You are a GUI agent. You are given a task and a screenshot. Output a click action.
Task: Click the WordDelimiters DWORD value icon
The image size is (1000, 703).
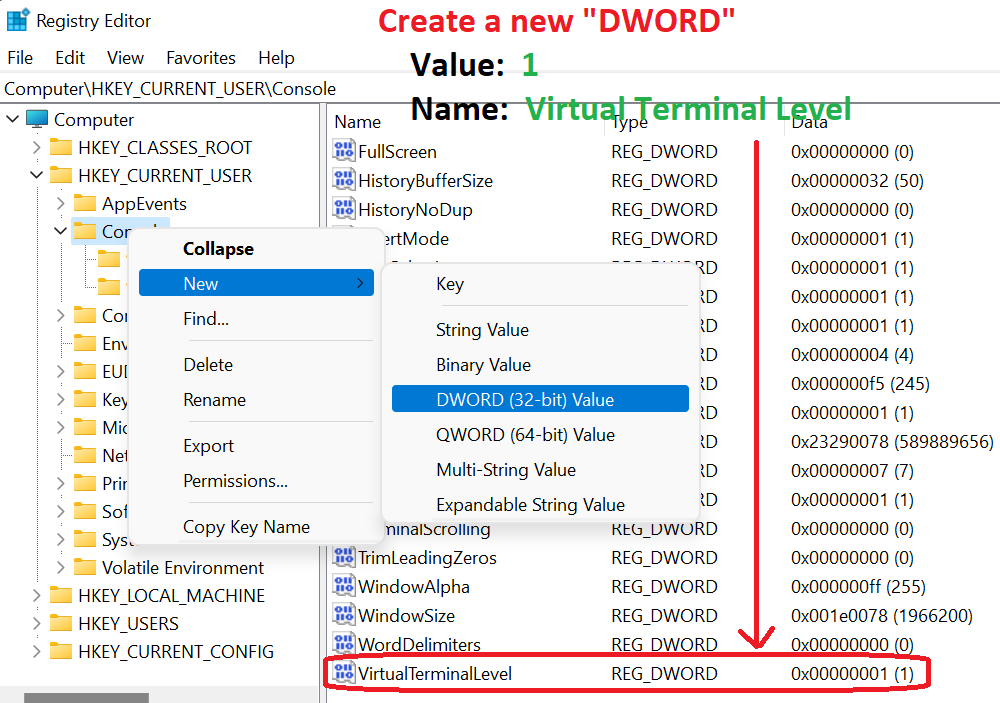pos(344,644)
